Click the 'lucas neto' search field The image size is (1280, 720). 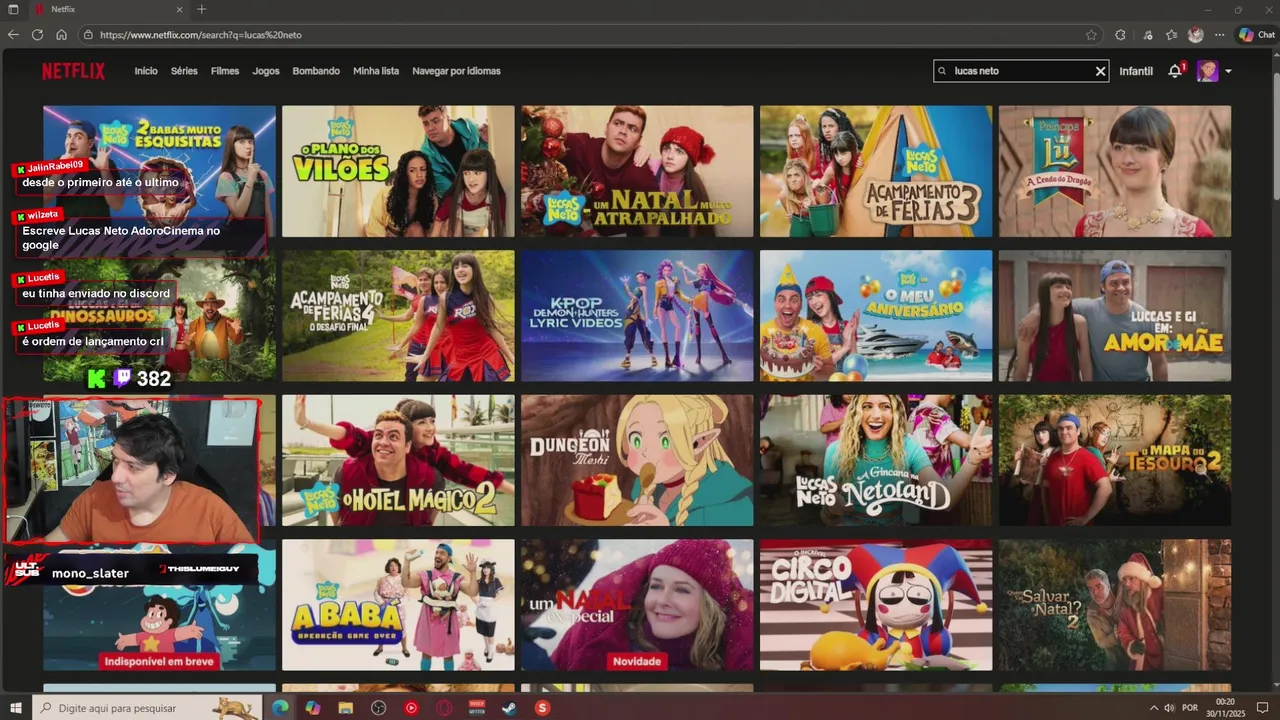tap(1021, 71)
